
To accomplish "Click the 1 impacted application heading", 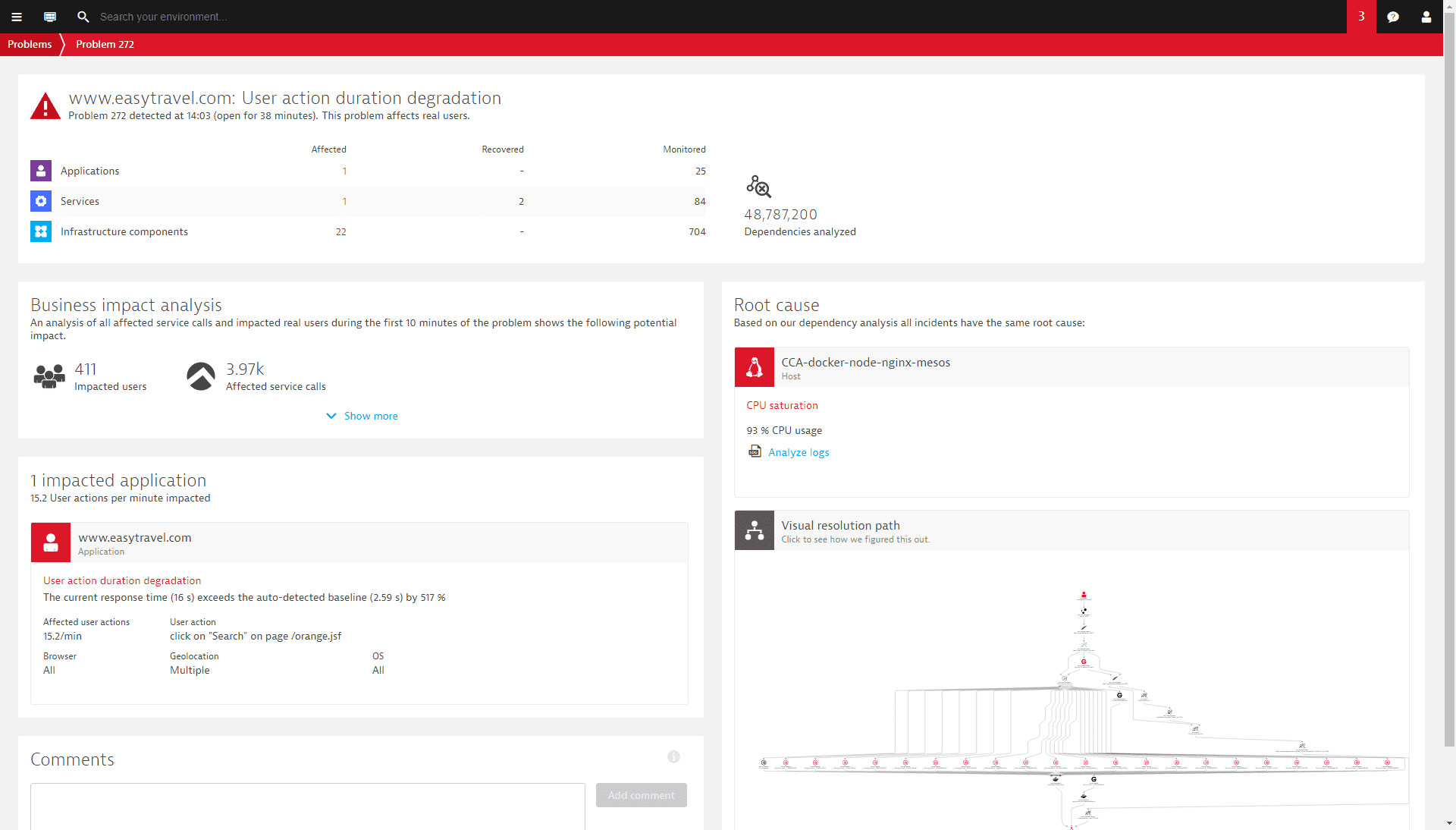I will [118, 480].
